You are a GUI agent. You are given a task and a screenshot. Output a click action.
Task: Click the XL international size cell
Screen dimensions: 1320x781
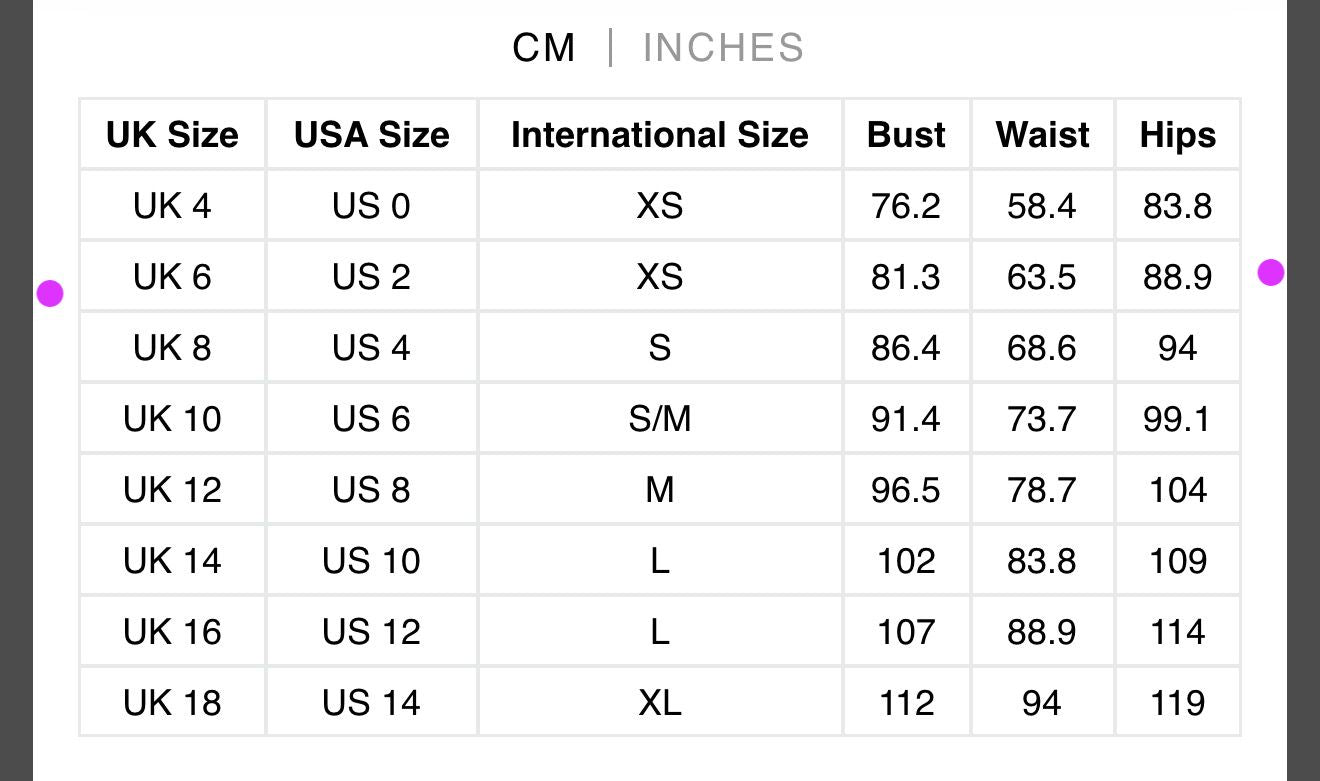[x=659, y=703]
